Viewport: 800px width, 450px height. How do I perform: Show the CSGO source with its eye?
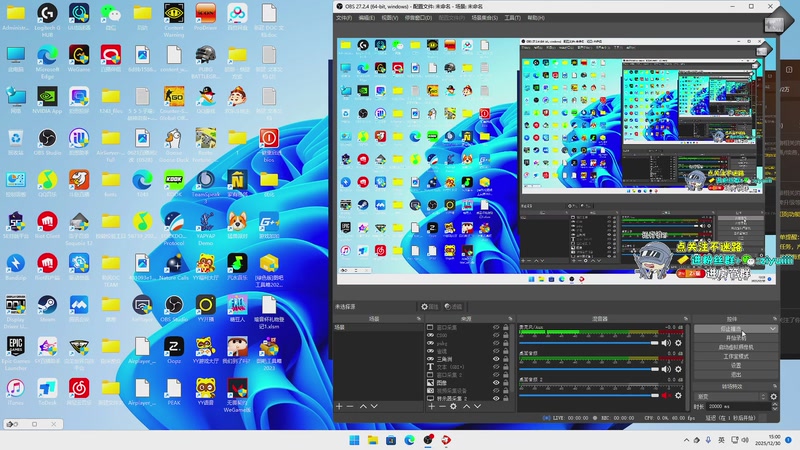click(496, 335)
